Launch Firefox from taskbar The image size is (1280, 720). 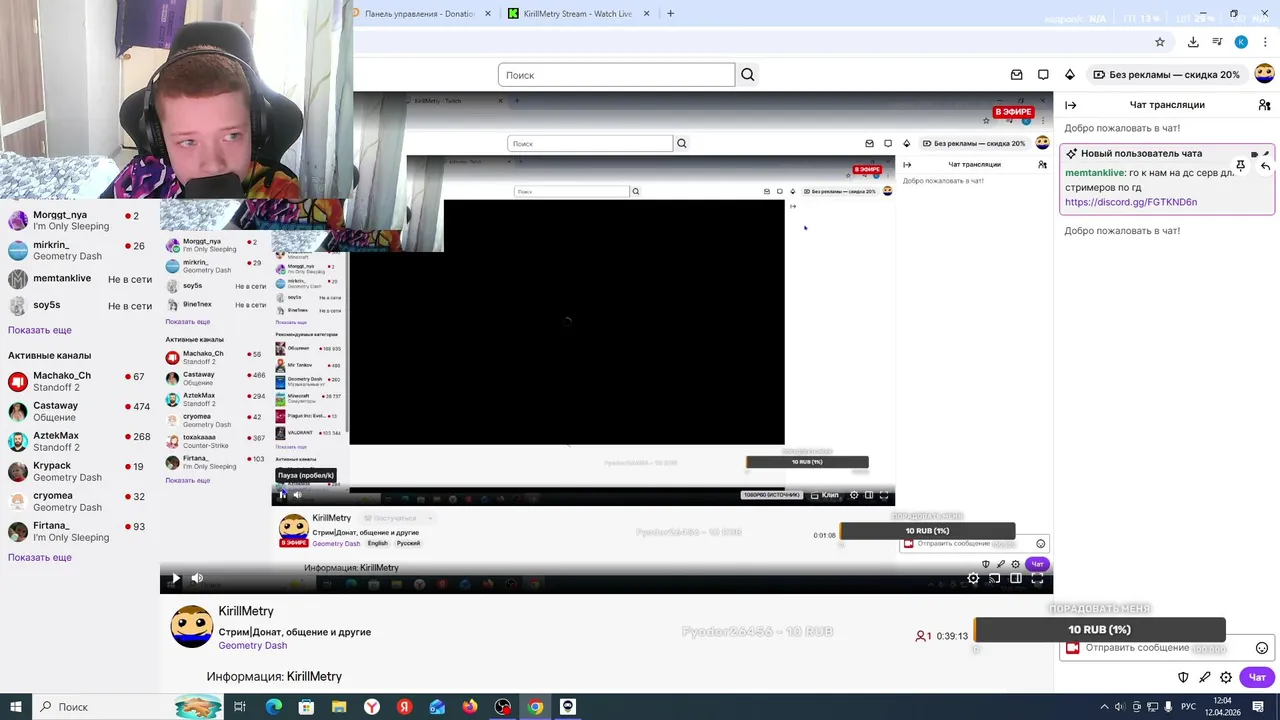(470, 707)
